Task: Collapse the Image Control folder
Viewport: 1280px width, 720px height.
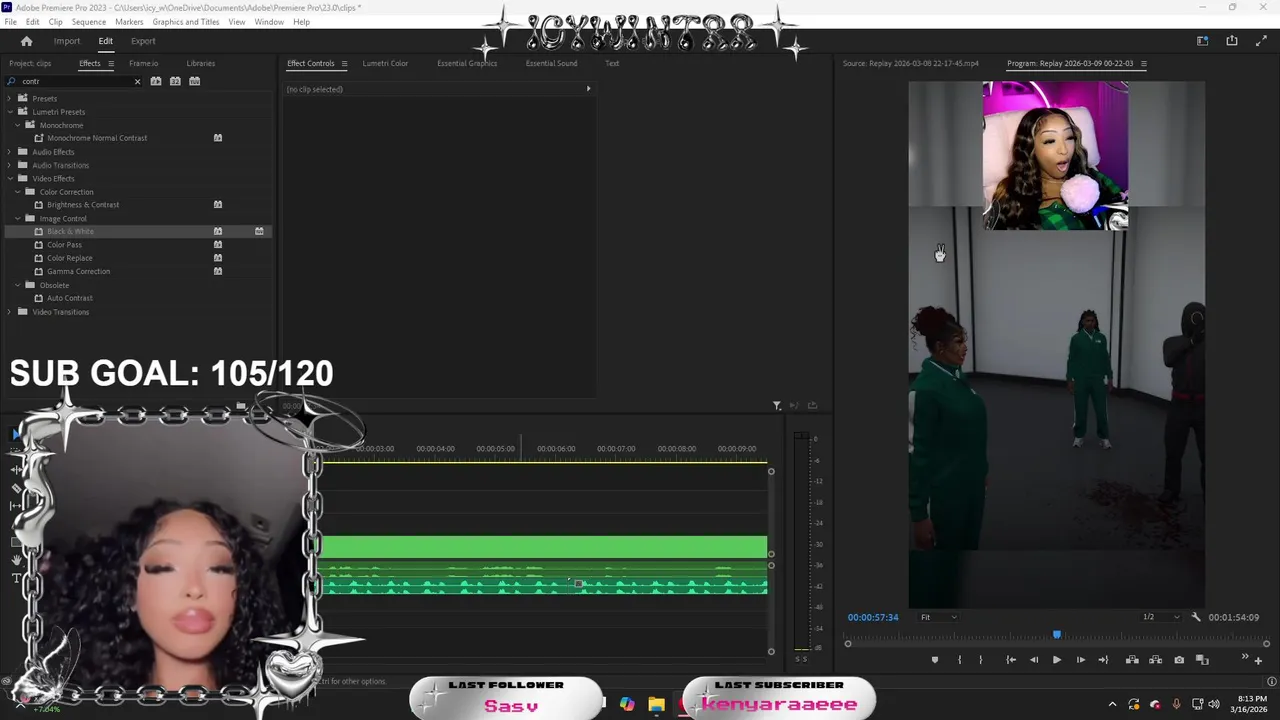Action: tap(17, 218)
